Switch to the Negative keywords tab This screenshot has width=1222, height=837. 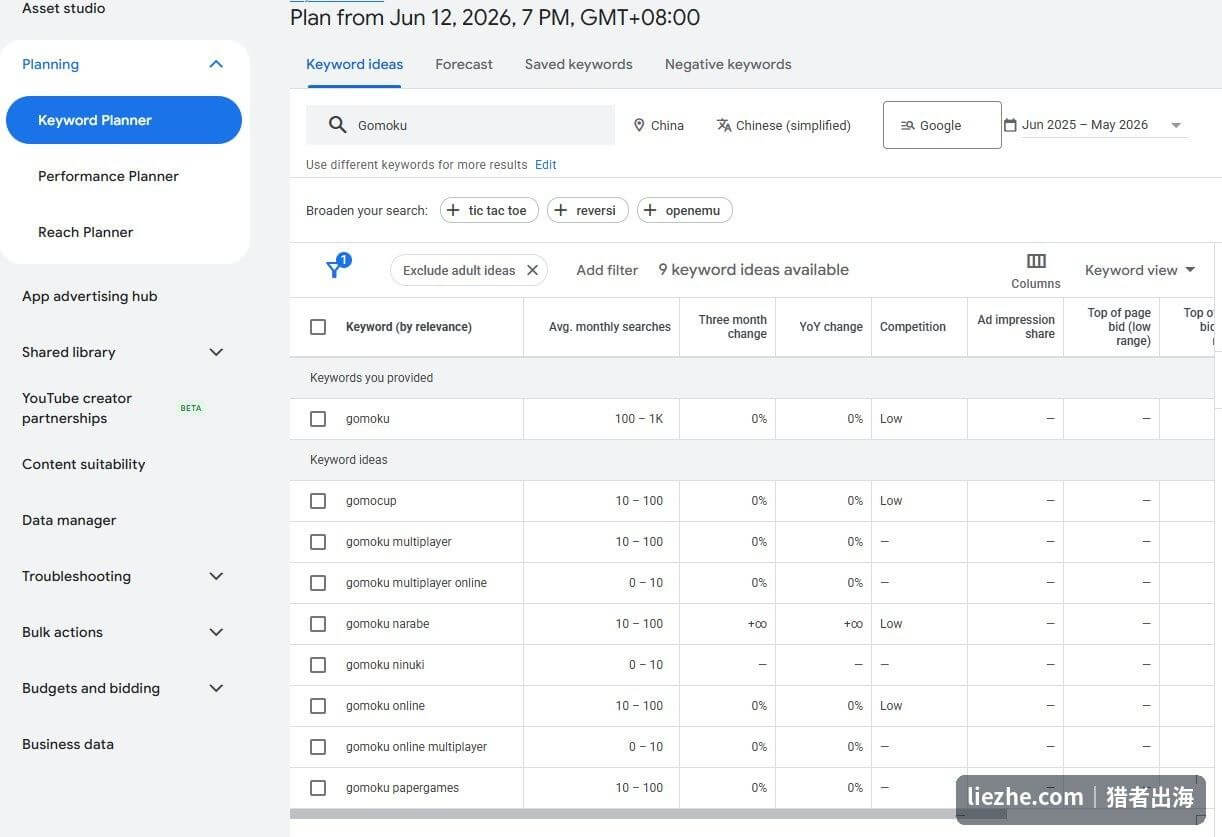[x=728, y=64]
